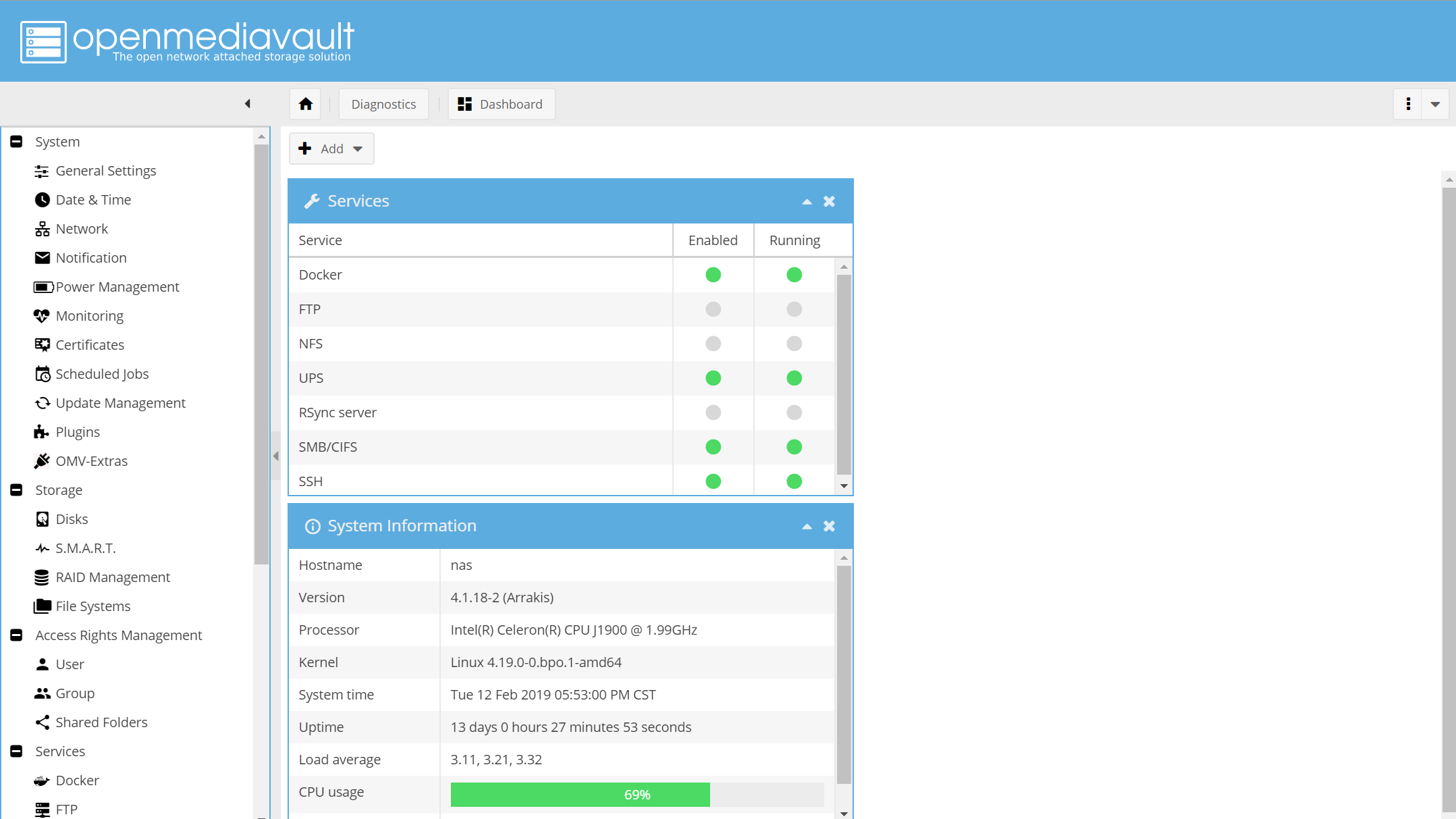Click the sidebar tree scrollbar thumb
The image size is (1456, 819).
point(261,354)
